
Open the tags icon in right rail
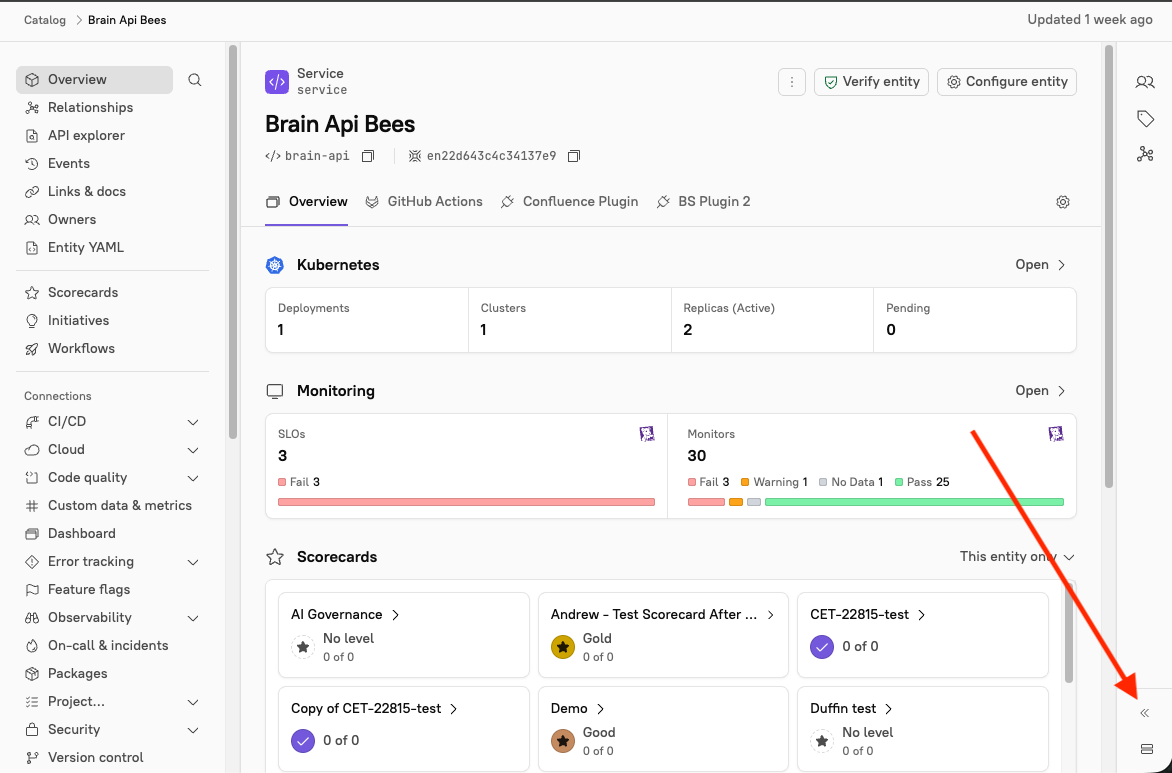(1144, 118)
